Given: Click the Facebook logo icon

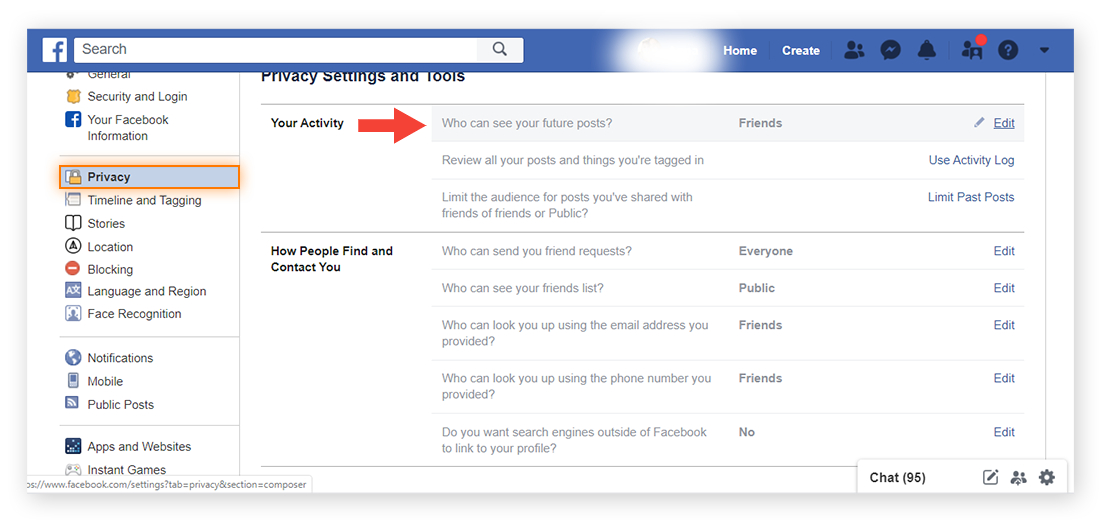Looking at the screenshot, I should [x=55, y=50].
